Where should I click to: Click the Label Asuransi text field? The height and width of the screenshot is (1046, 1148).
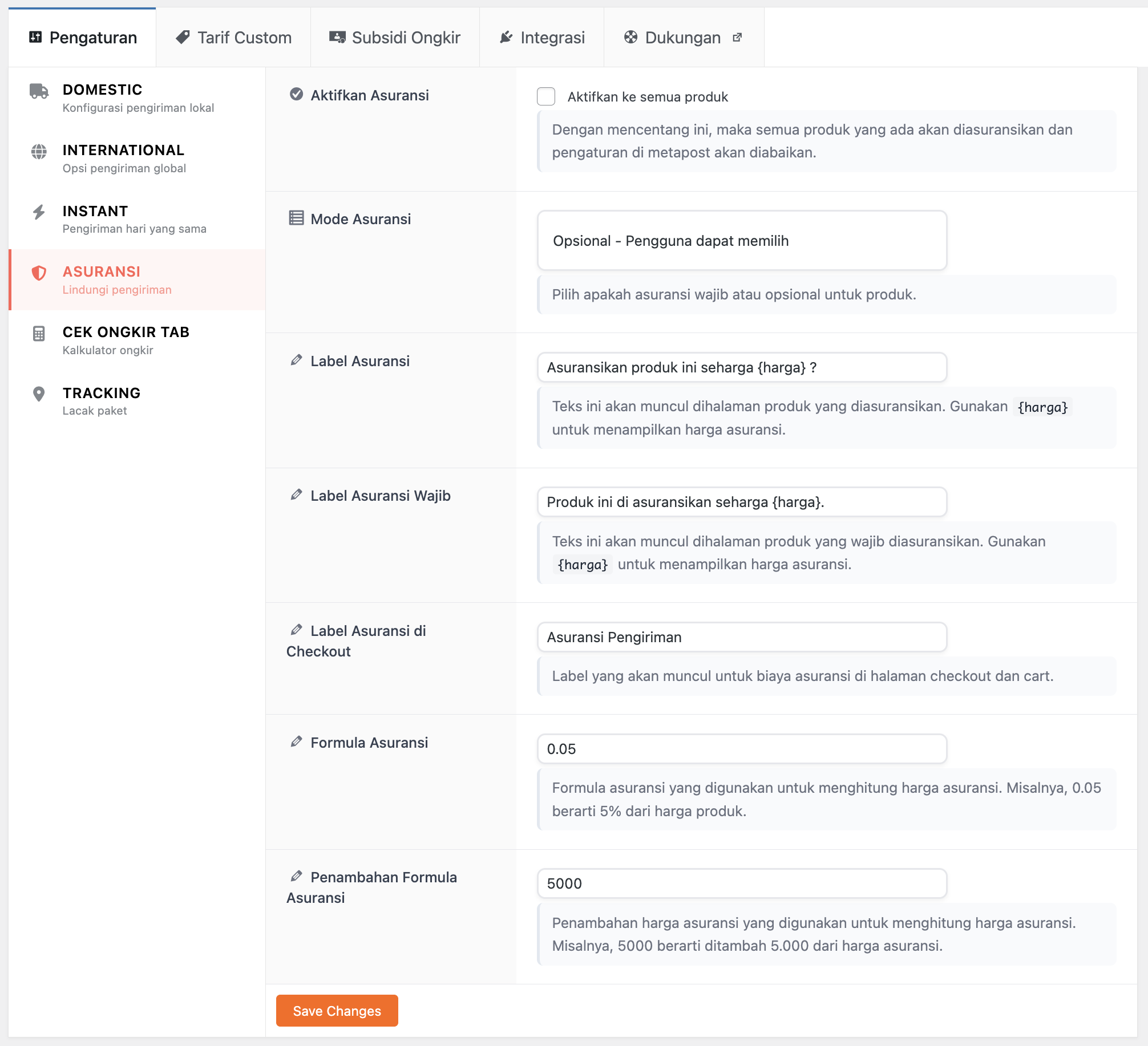point(742,367)
